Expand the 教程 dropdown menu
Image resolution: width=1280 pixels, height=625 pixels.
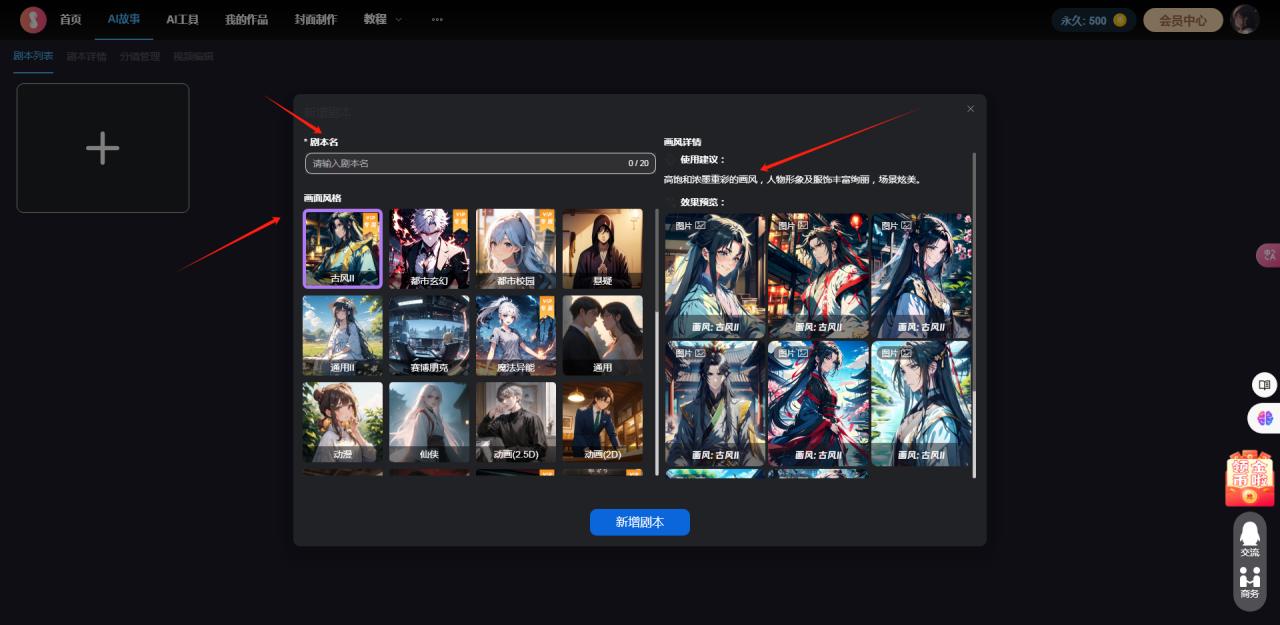[382, 19]
